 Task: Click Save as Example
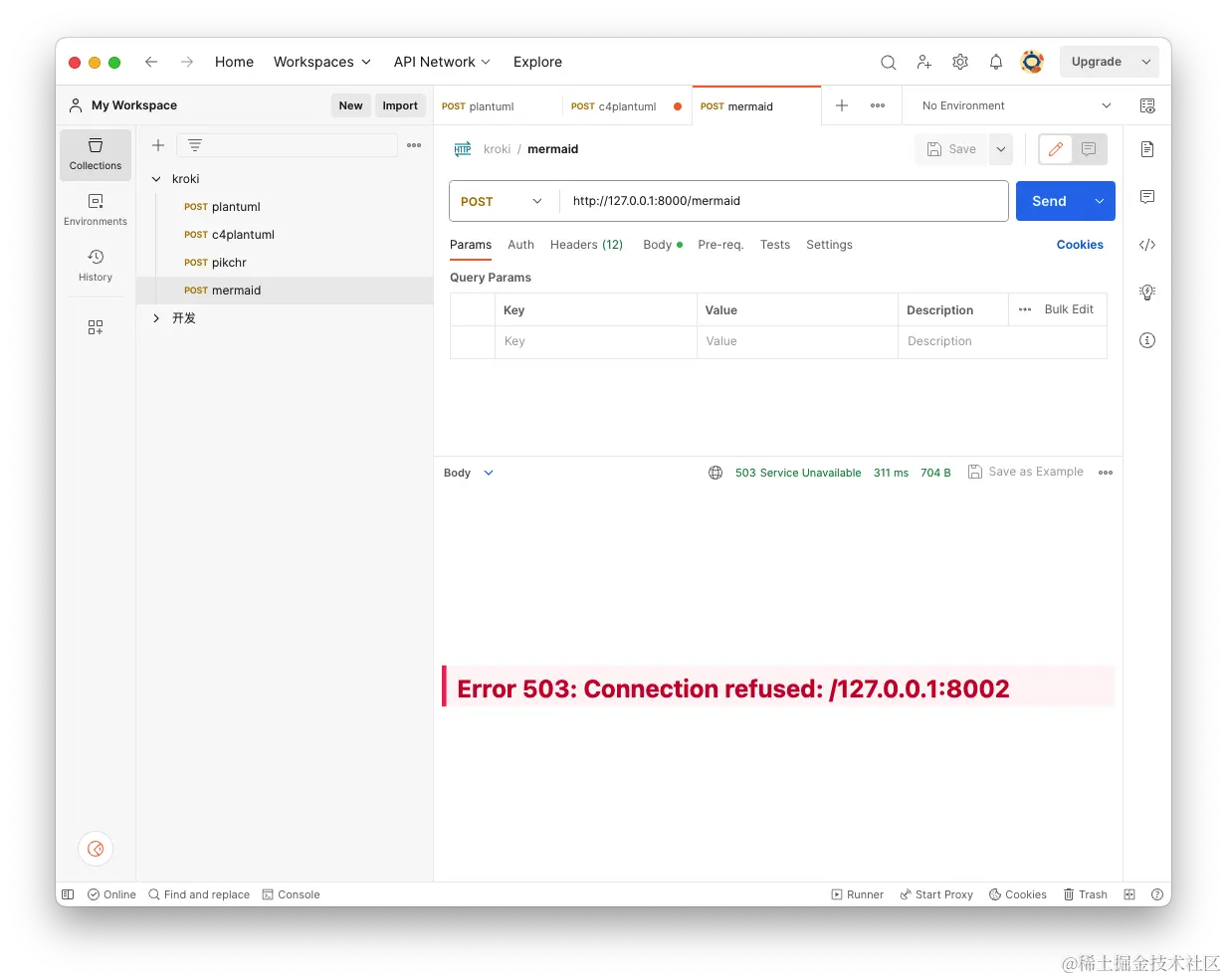pos(1026,472)
